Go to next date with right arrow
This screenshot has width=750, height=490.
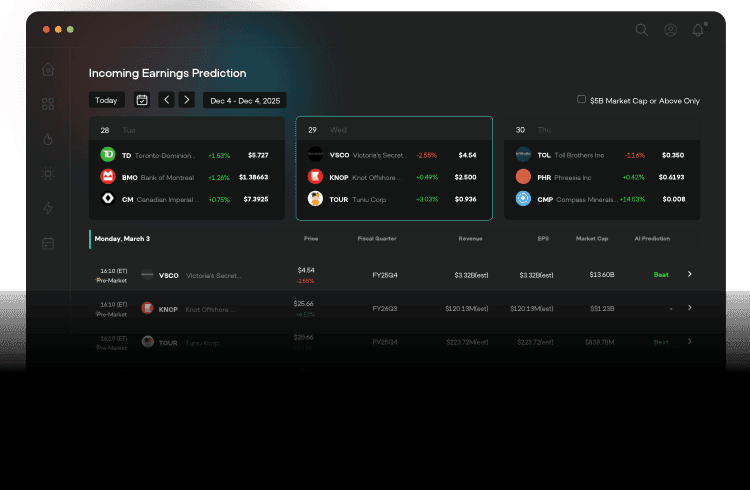(x=187, y=100)
